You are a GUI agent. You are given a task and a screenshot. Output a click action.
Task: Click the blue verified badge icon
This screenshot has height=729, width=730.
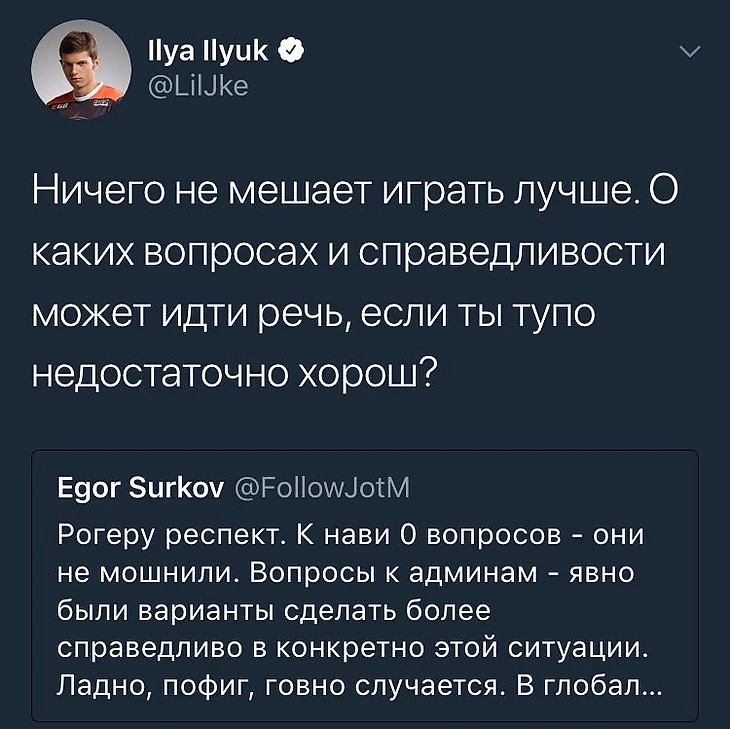click(x=291, y=52)
